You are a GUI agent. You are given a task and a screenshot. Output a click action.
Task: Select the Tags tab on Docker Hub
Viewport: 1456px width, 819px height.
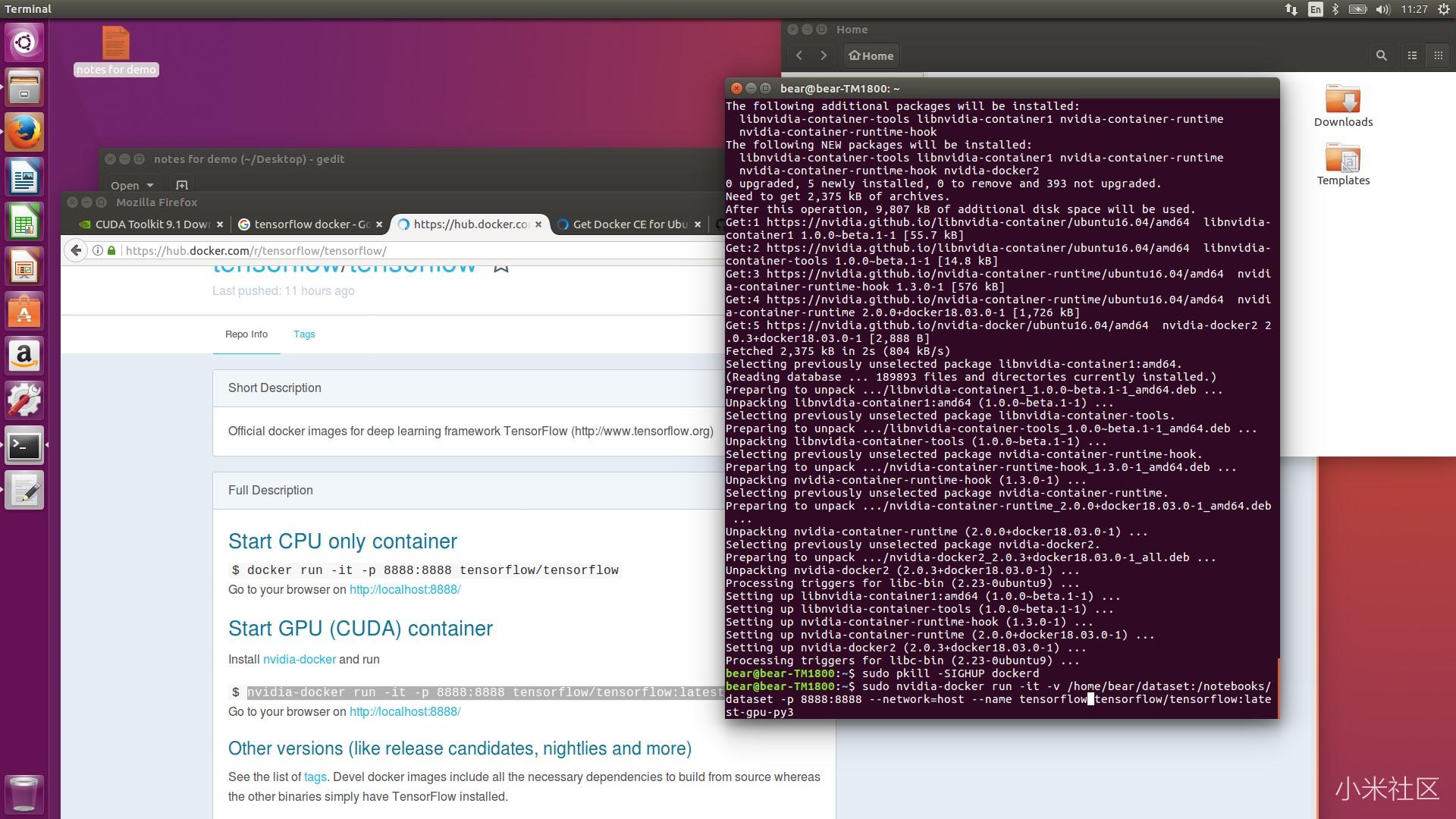click(x=304, y=334)
